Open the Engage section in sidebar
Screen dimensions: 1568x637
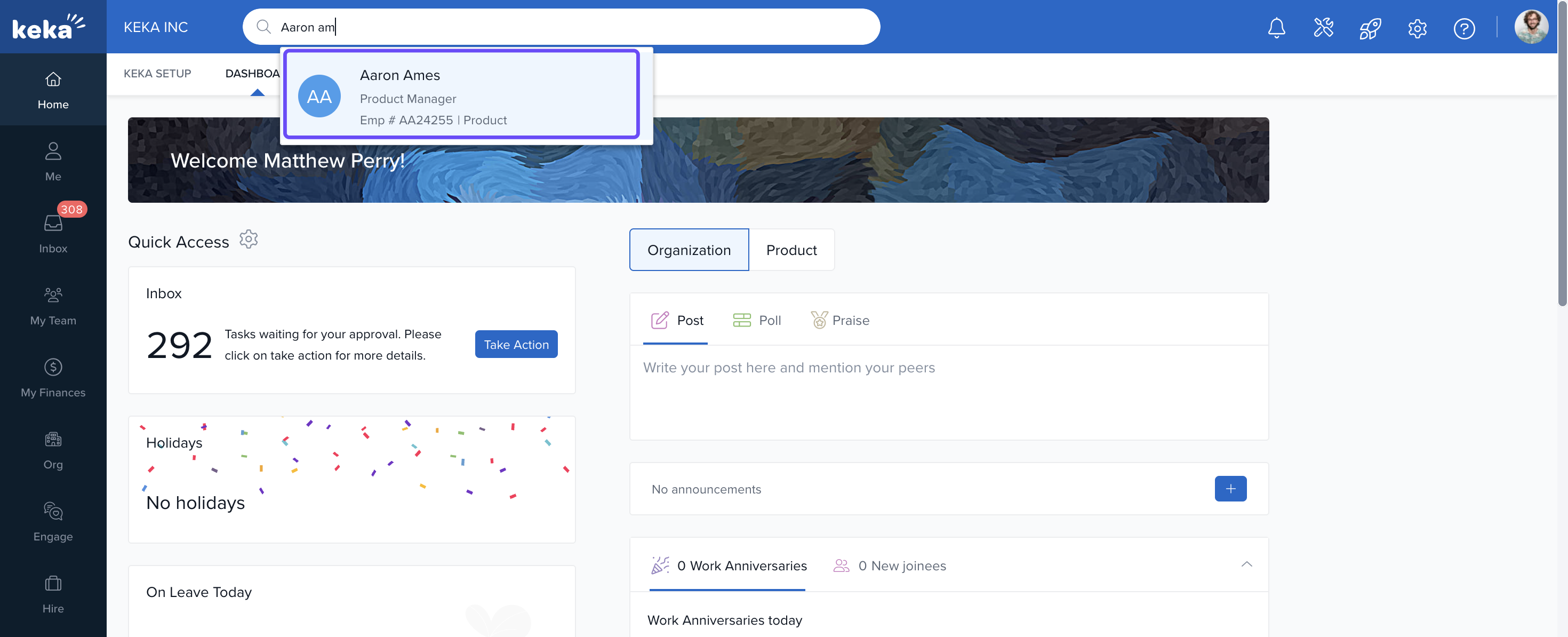point(53,521)
